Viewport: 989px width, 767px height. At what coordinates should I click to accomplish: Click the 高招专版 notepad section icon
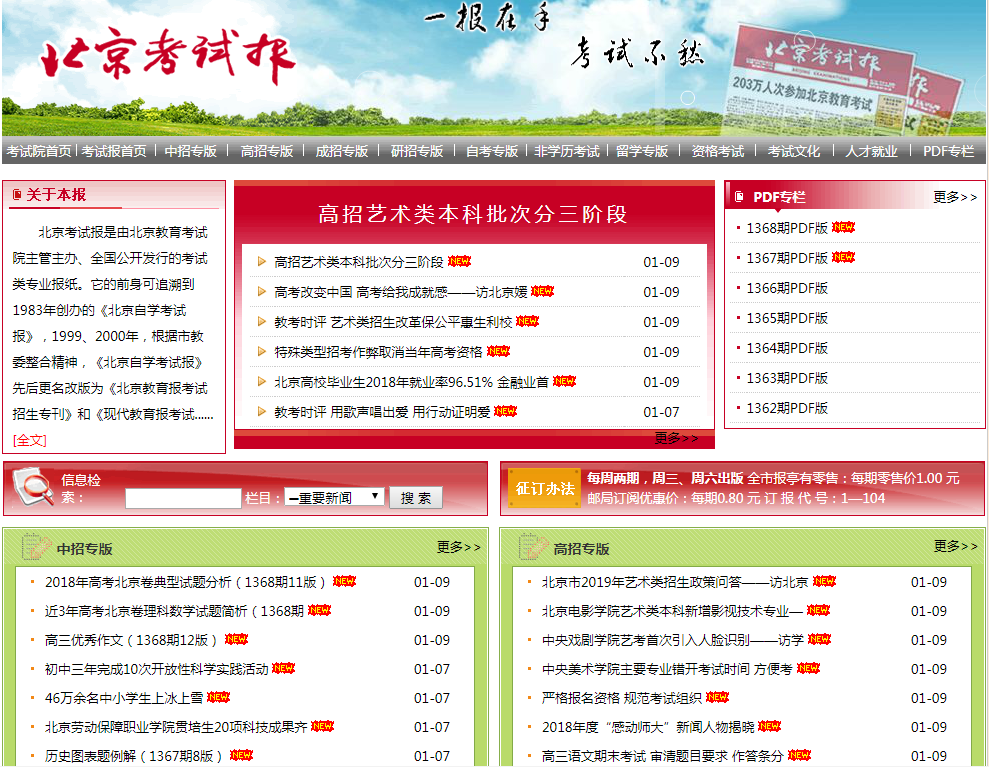[533, 547]
